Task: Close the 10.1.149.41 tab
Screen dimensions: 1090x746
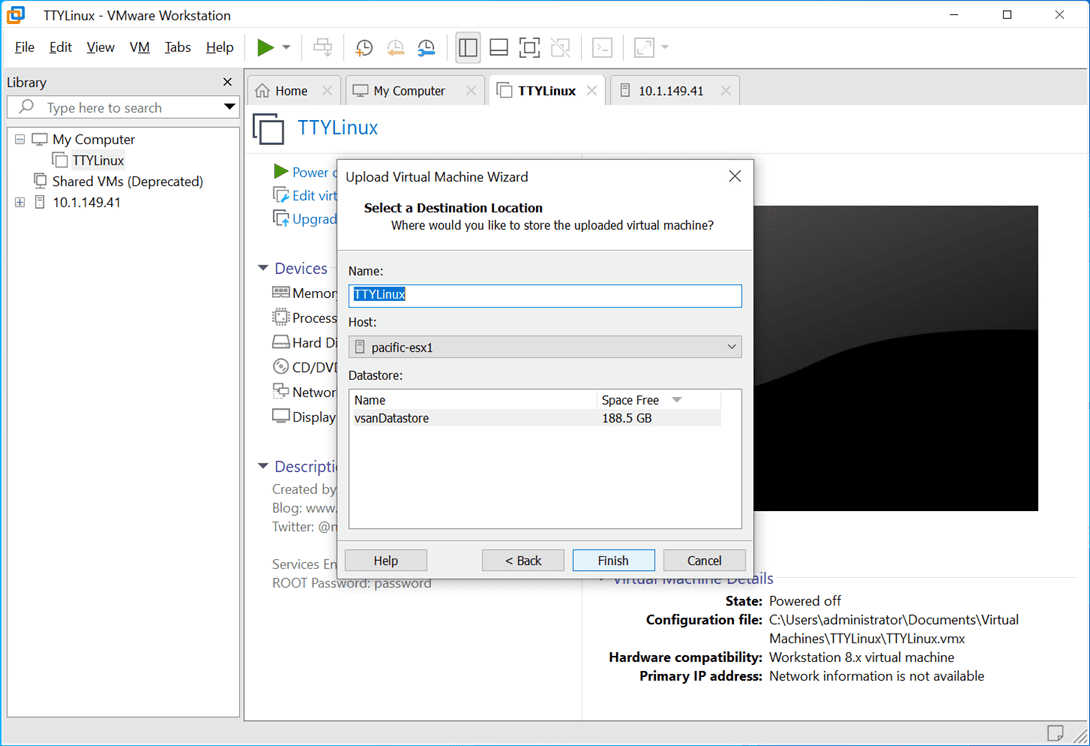Action: pos(726,90)
